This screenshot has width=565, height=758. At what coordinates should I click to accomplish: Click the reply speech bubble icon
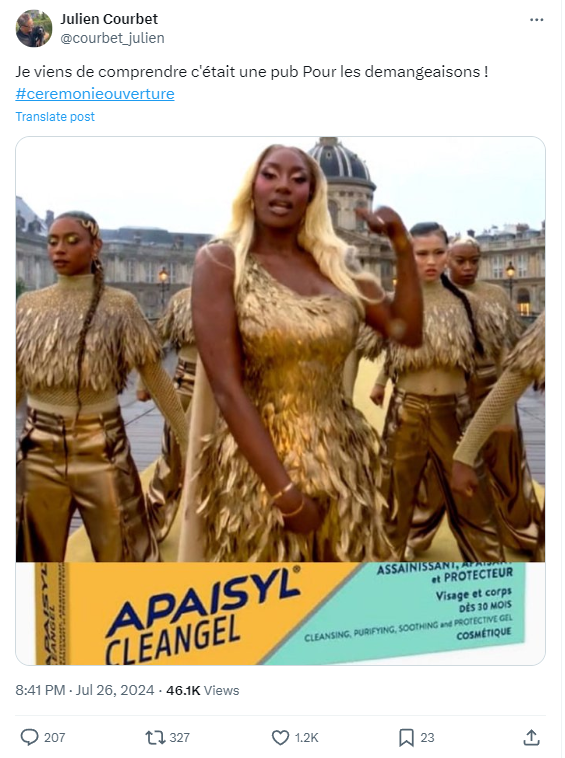[29, 737]
